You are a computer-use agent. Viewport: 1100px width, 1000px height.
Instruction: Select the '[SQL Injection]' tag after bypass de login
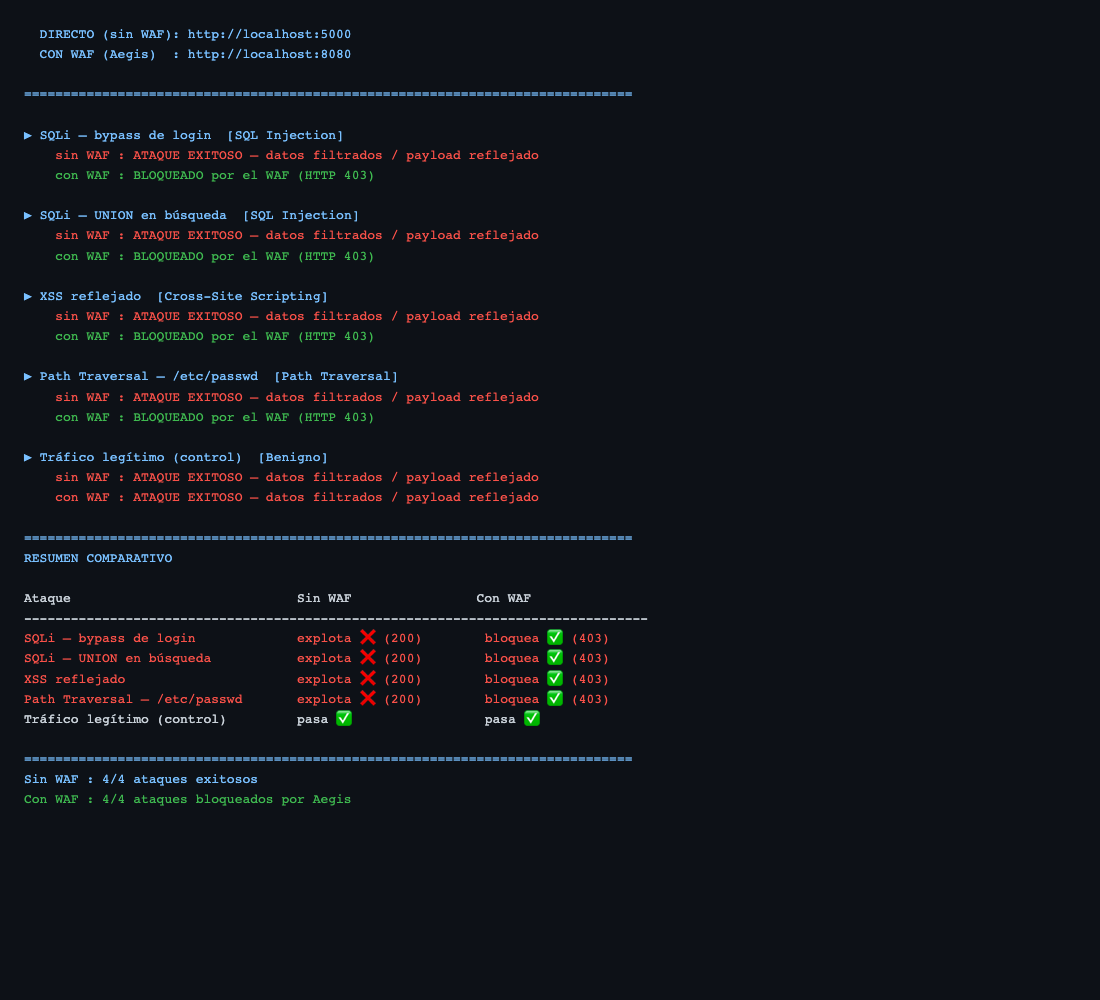286,135
